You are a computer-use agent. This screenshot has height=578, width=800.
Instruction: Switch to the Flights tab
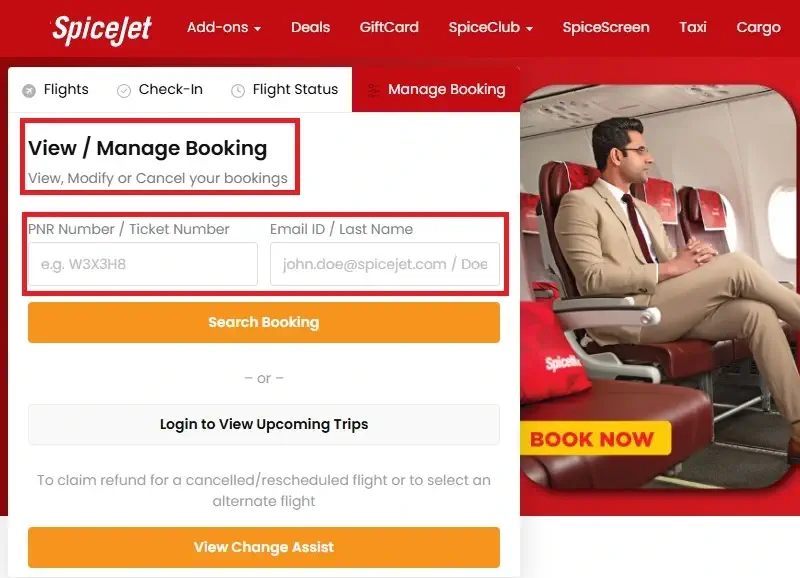[x=56, y=90]
